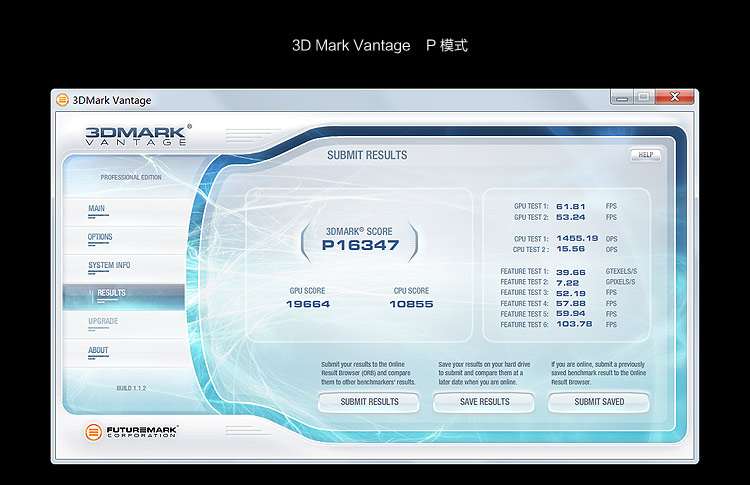Click the Save Results button
Viewport: 750px width, 485px height.
pos(484,402)
